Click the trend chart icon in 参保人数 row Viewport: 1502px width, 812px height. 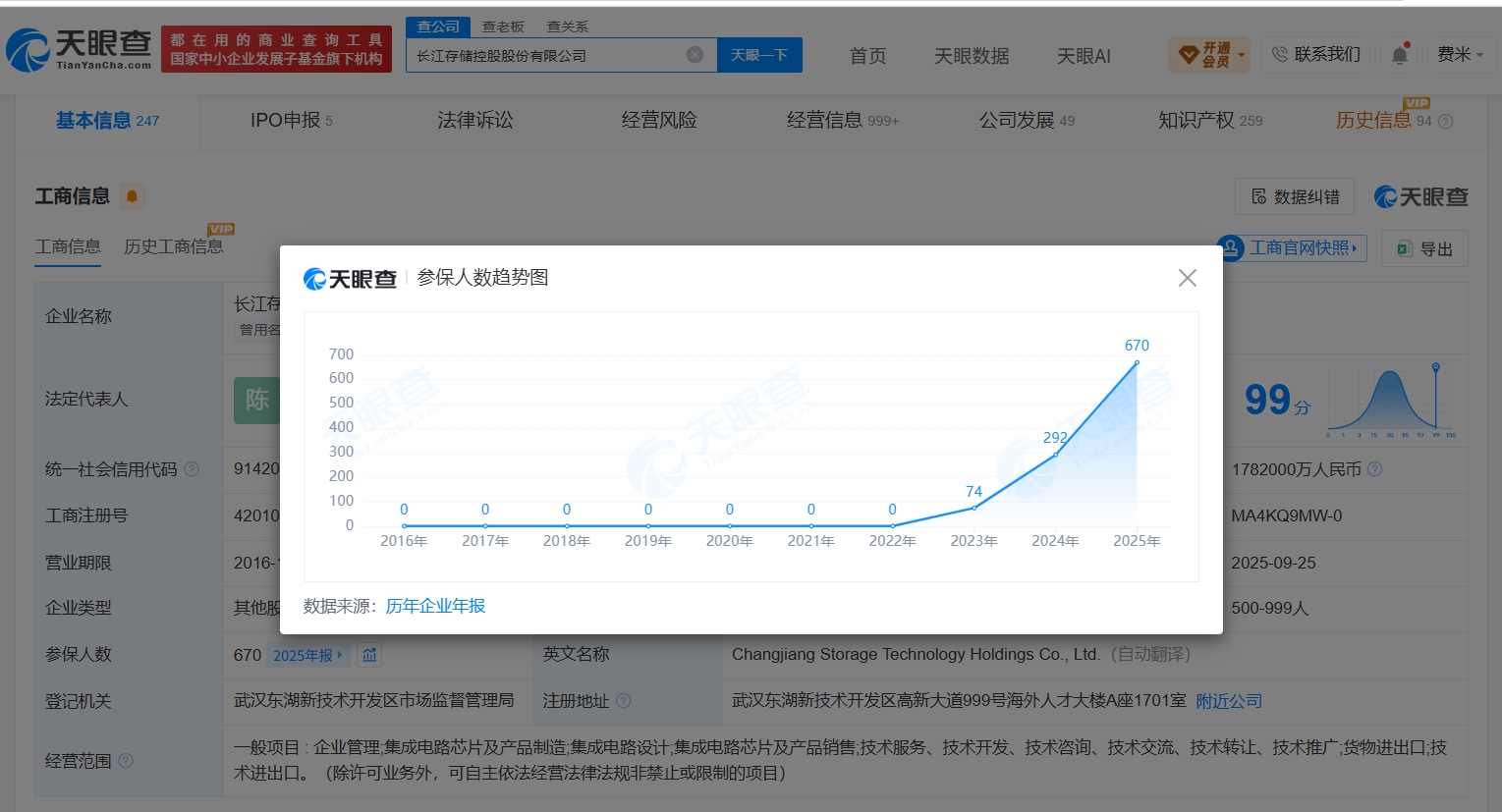pos(369,655)
